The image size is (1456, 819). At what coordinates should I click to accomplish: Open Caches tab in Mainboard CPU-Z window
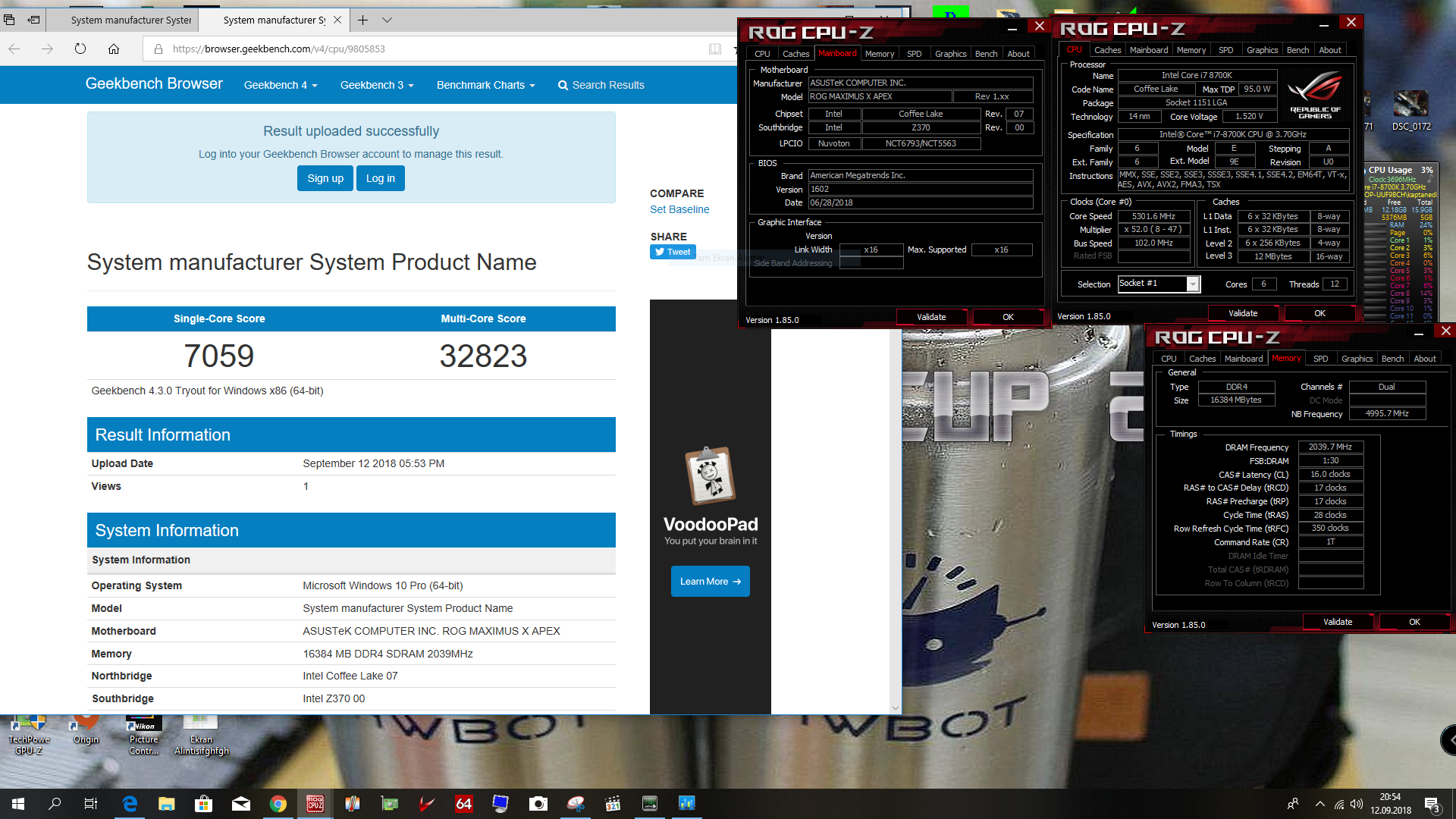pos(795,54)
